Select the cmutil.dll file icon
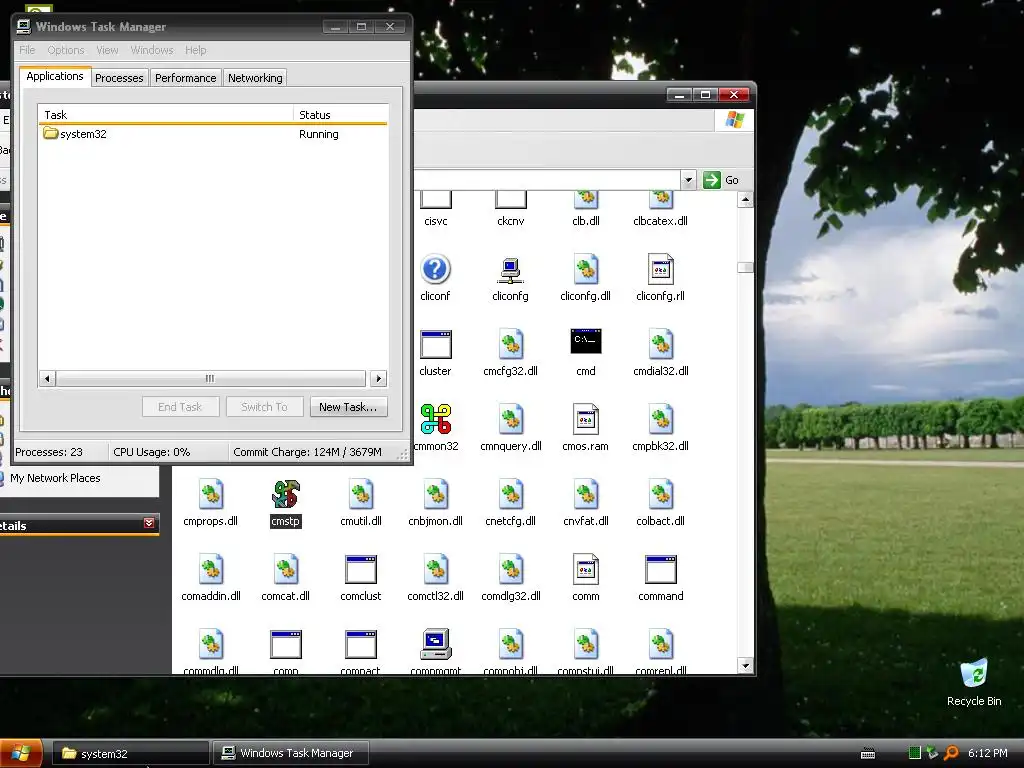Screen dimensions: 1024x768 [x=360, y=494]
